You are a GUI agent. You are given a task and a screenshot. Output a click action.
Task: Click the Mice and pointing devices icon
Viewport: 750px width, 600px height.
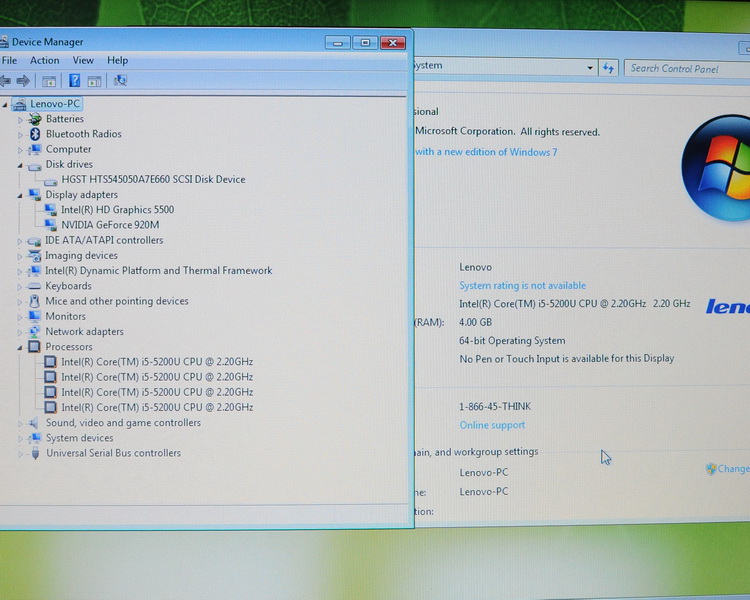[34, 301]
